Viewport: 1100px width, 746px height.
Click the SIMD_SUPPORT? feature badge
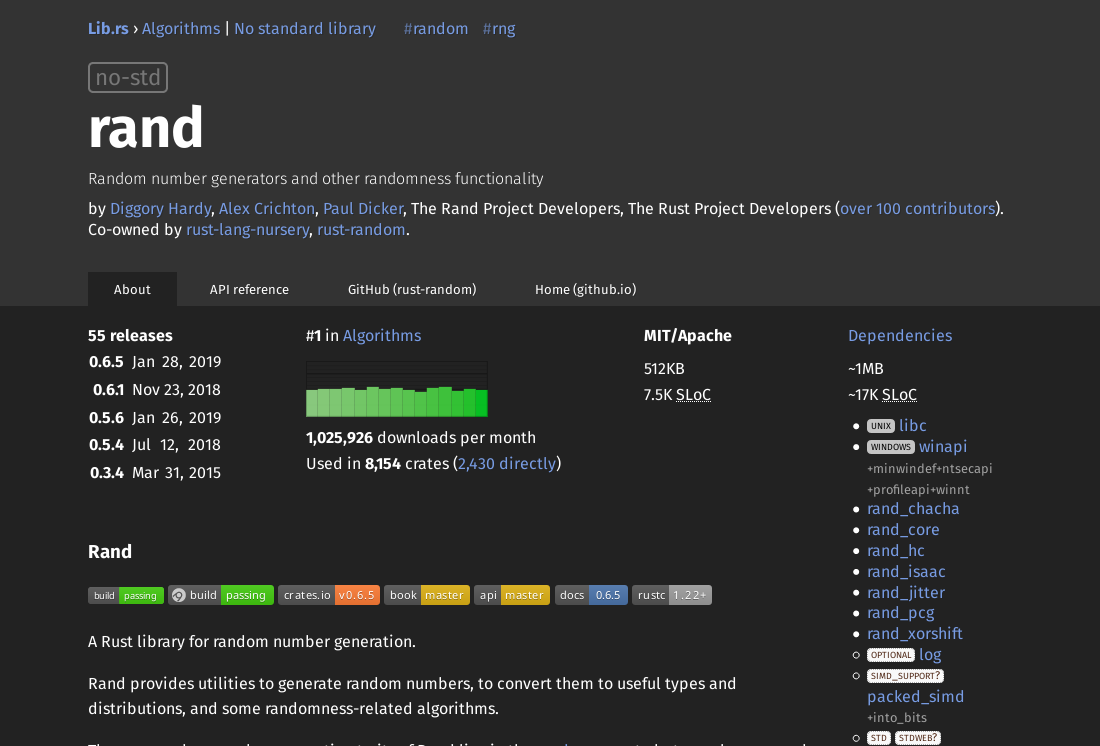click(905, 676)
